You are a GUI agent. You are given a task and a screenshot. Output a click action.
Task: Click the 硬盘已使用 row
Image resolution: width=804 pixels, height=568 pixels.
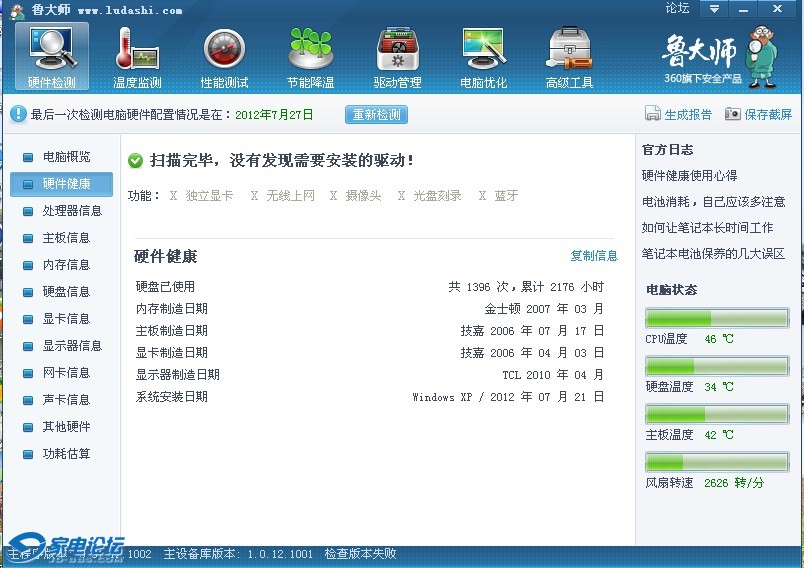click(370, 287)
